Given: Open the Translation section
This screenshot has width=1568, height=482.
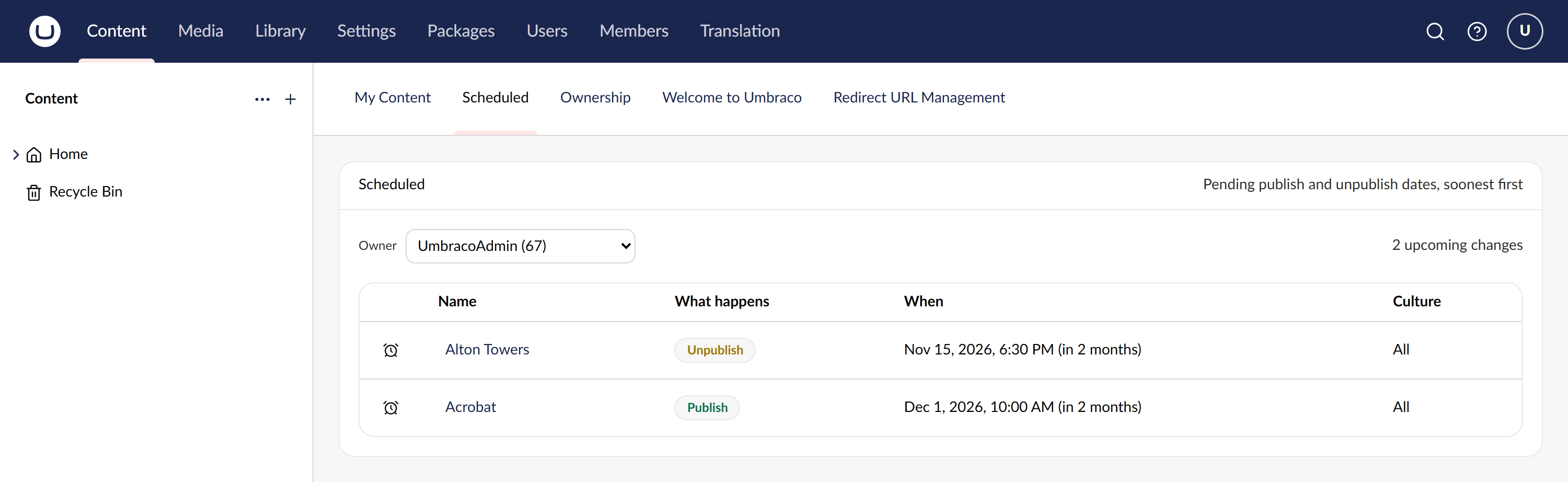Looking at the screenshot, I should 740,31.
